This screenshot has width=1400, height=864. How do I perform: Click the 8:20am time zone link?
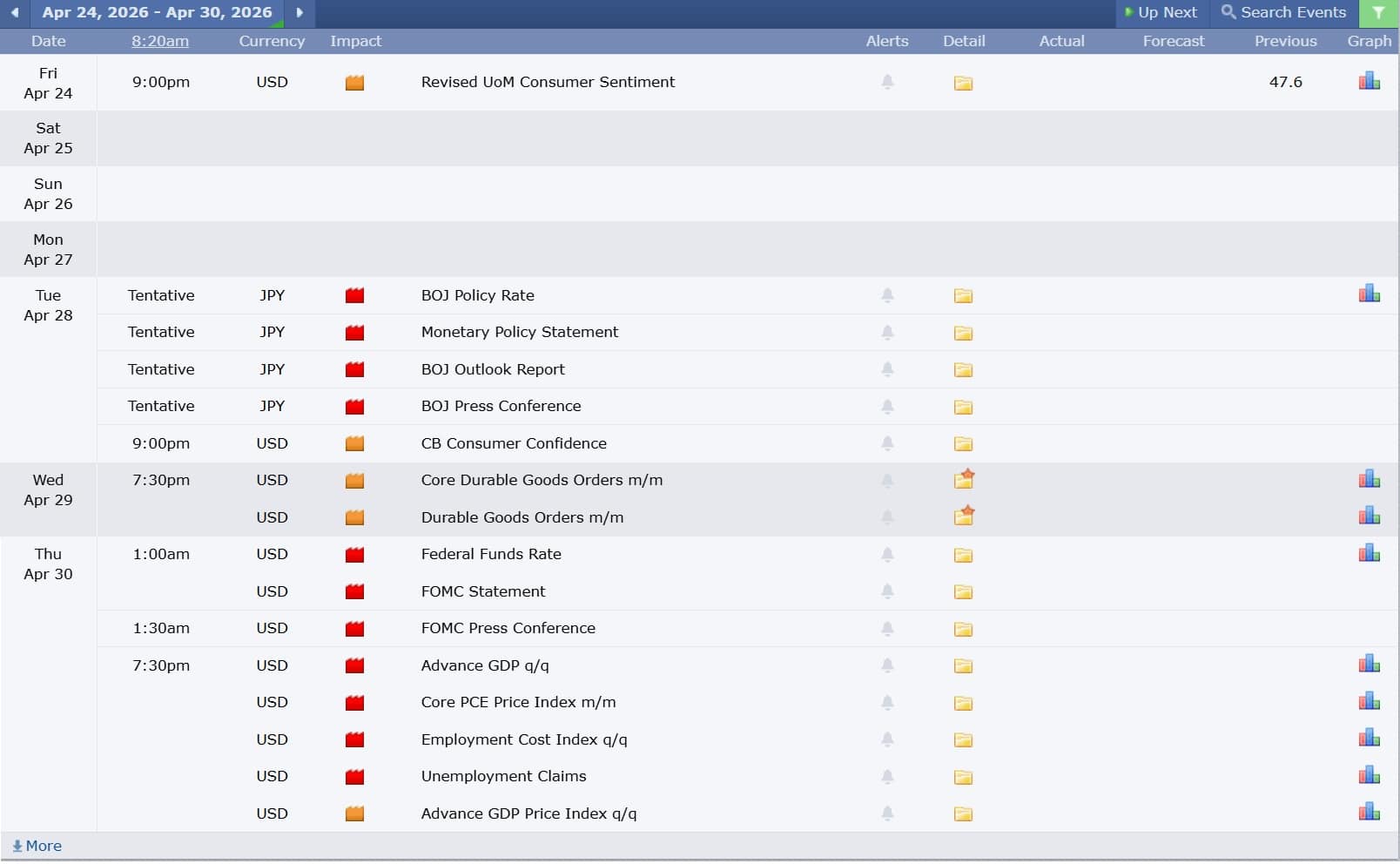pyautogui.click(x=160, y=41)
